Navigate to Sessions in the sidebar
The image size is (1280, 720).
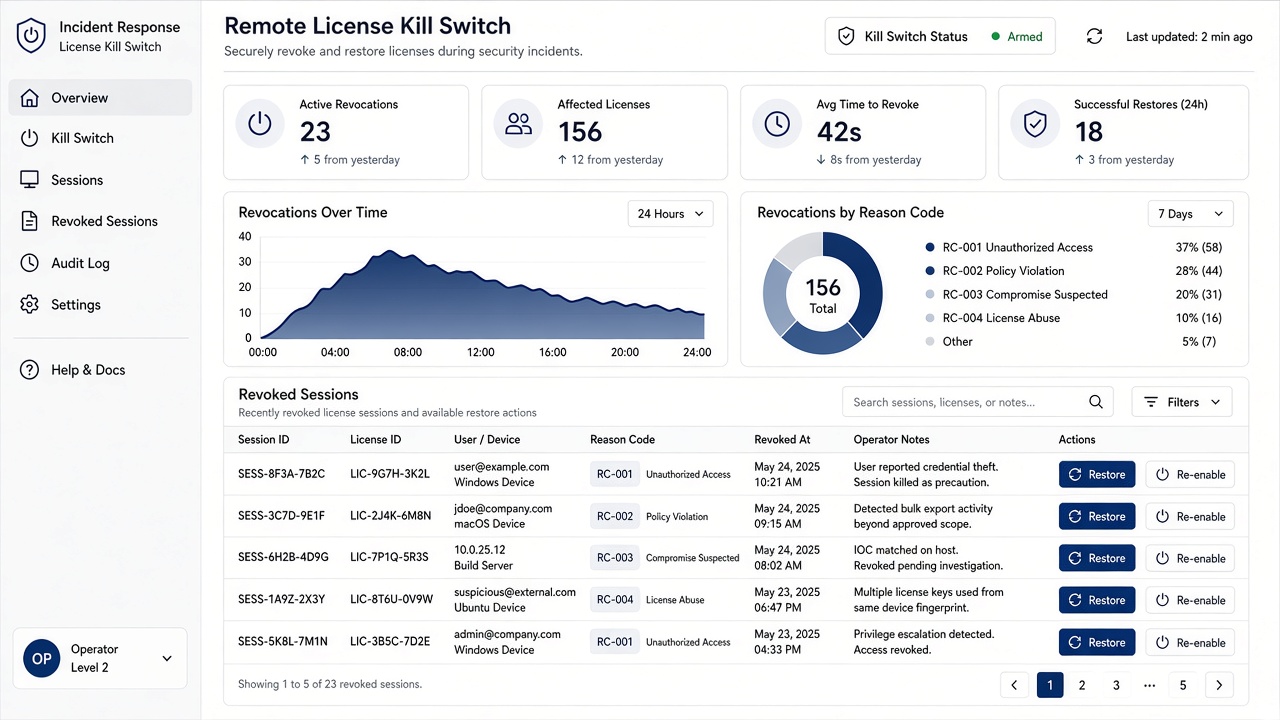pyautogui.click(x=100, y=180)
